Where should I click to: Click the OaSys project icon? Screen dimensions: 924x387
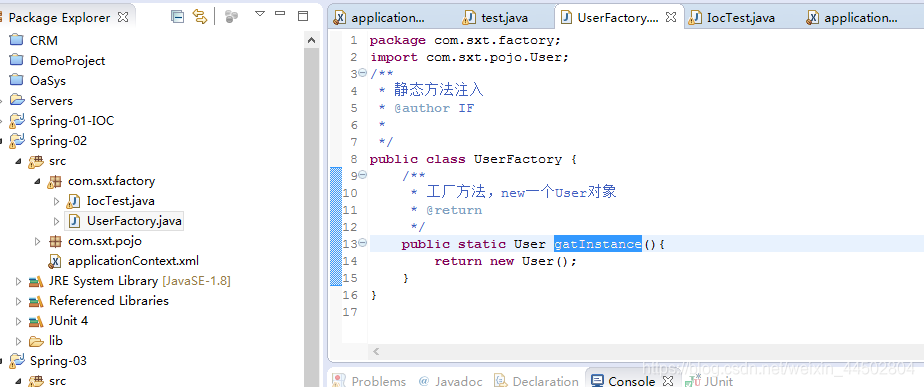(16, 80)
